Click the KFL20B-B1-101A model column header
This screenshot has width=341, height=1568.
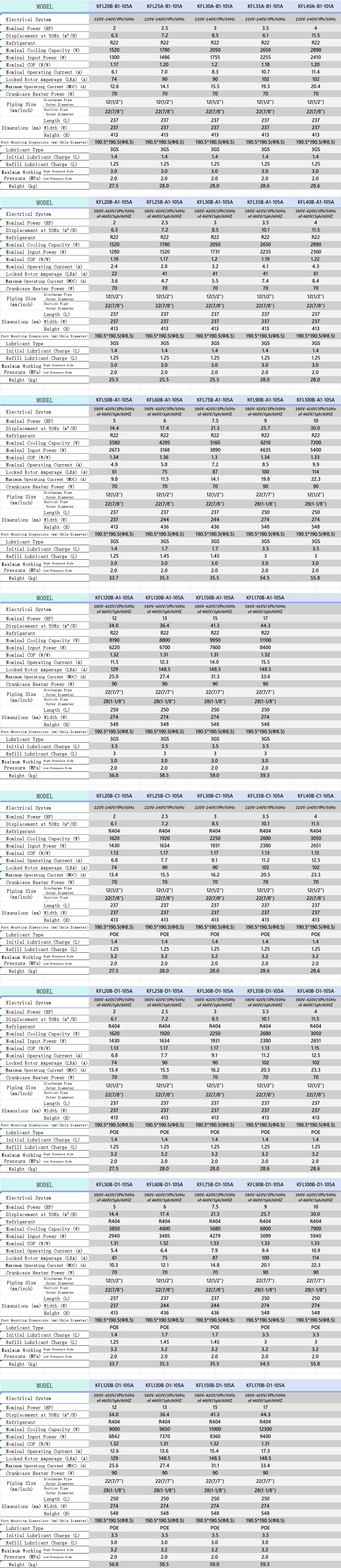114,6
